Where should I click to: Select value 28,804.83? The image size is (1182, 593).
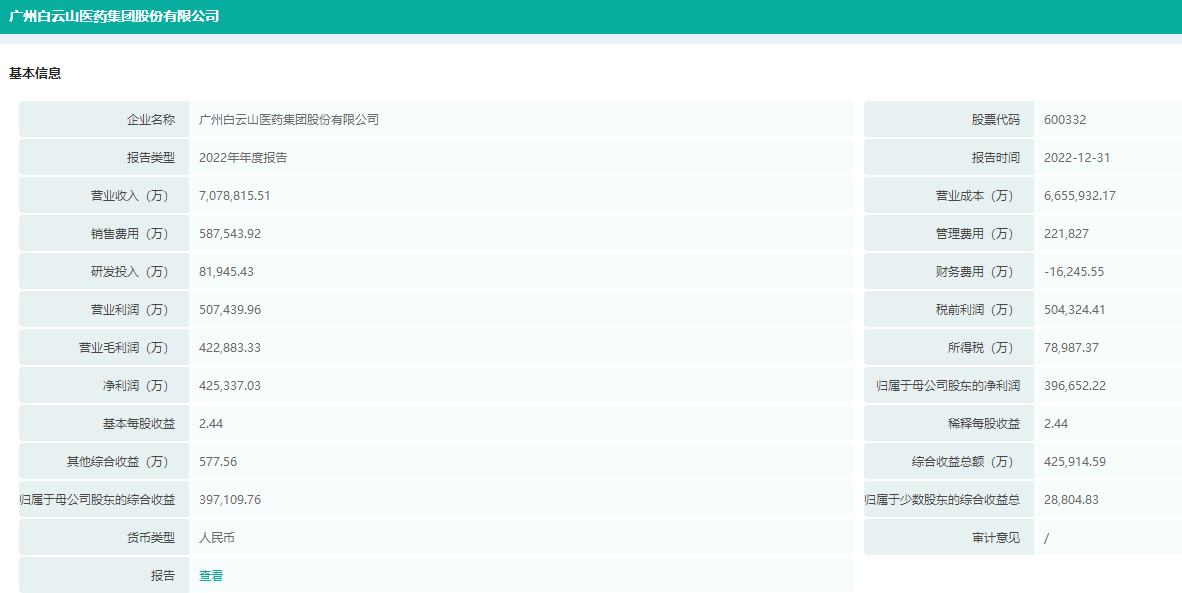pos(1071,500)
